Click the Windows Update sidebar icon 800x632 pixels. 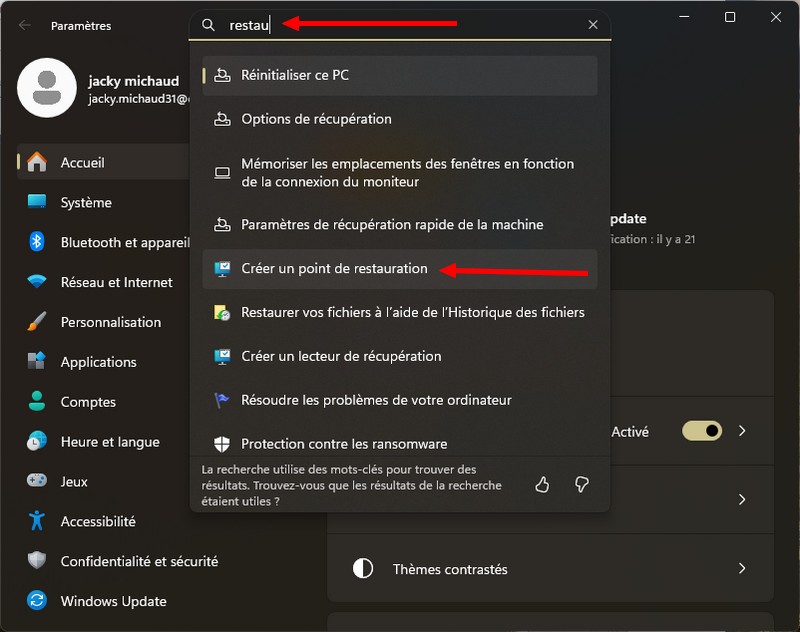37,601
